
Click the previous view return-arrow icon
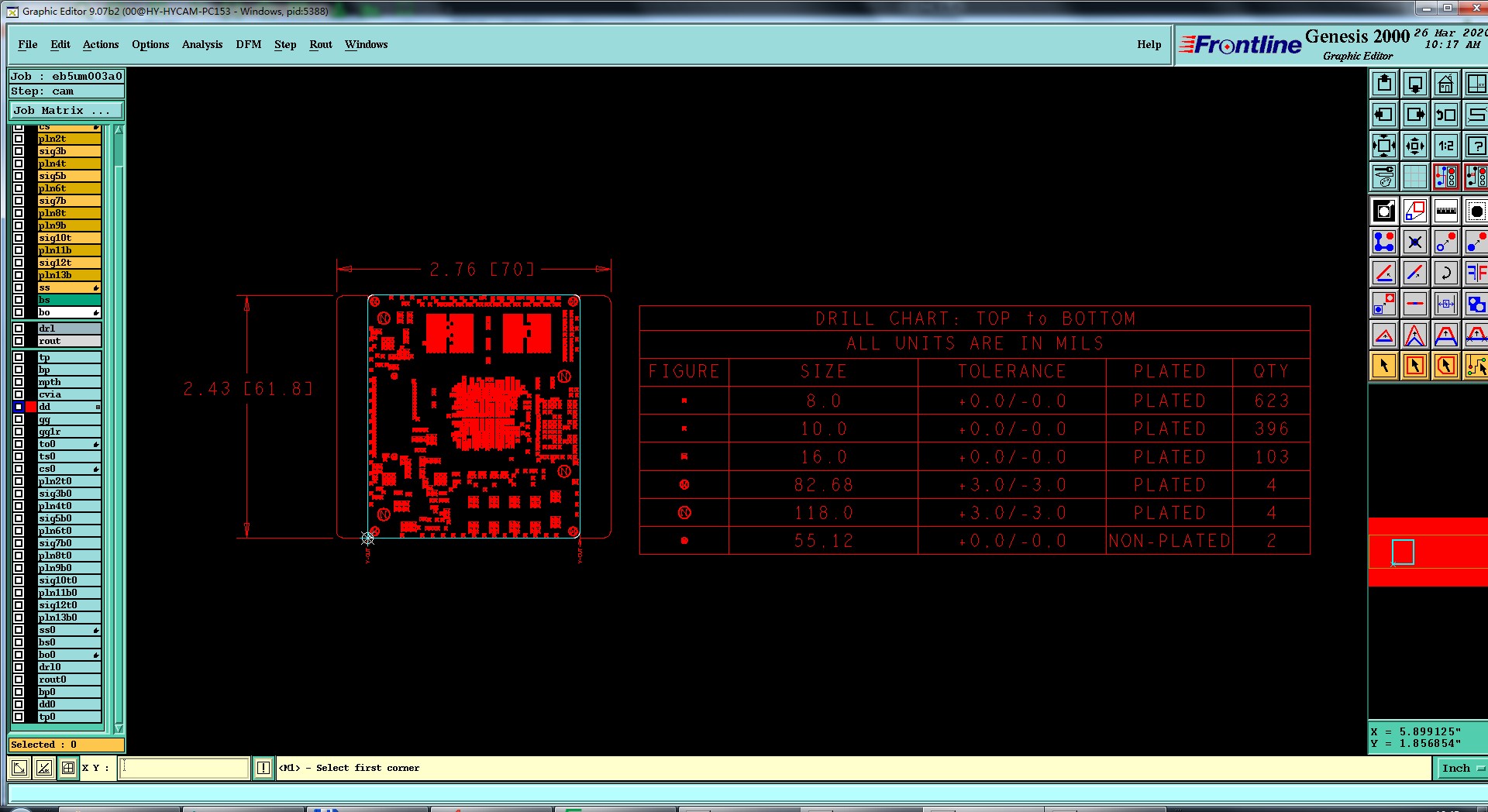tap(1446, 115)
